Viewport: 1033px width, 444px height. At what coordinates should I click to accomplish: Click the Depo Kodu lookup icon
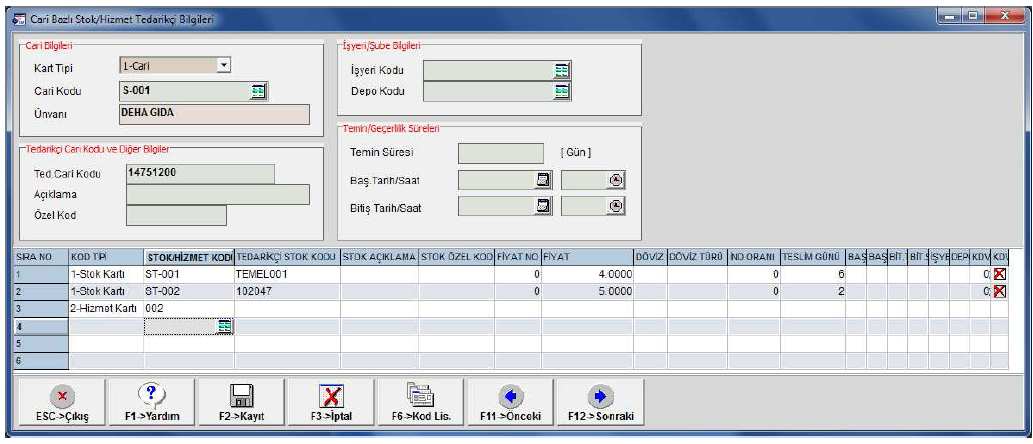(561, 91)
